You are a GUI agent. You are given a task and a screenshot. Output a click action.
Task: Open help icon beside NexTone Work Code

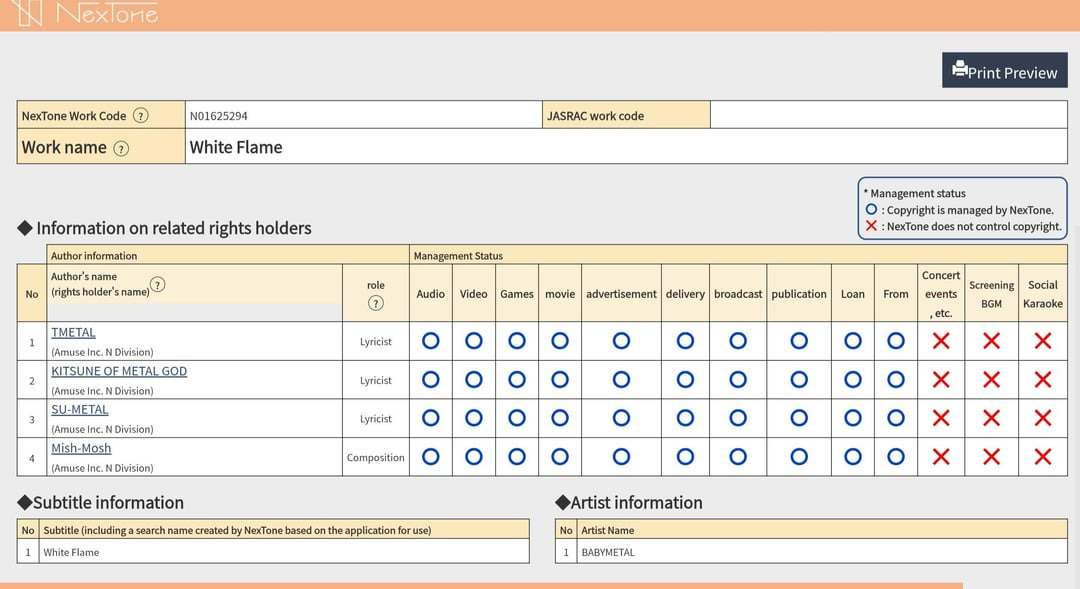tap(141, 115)
